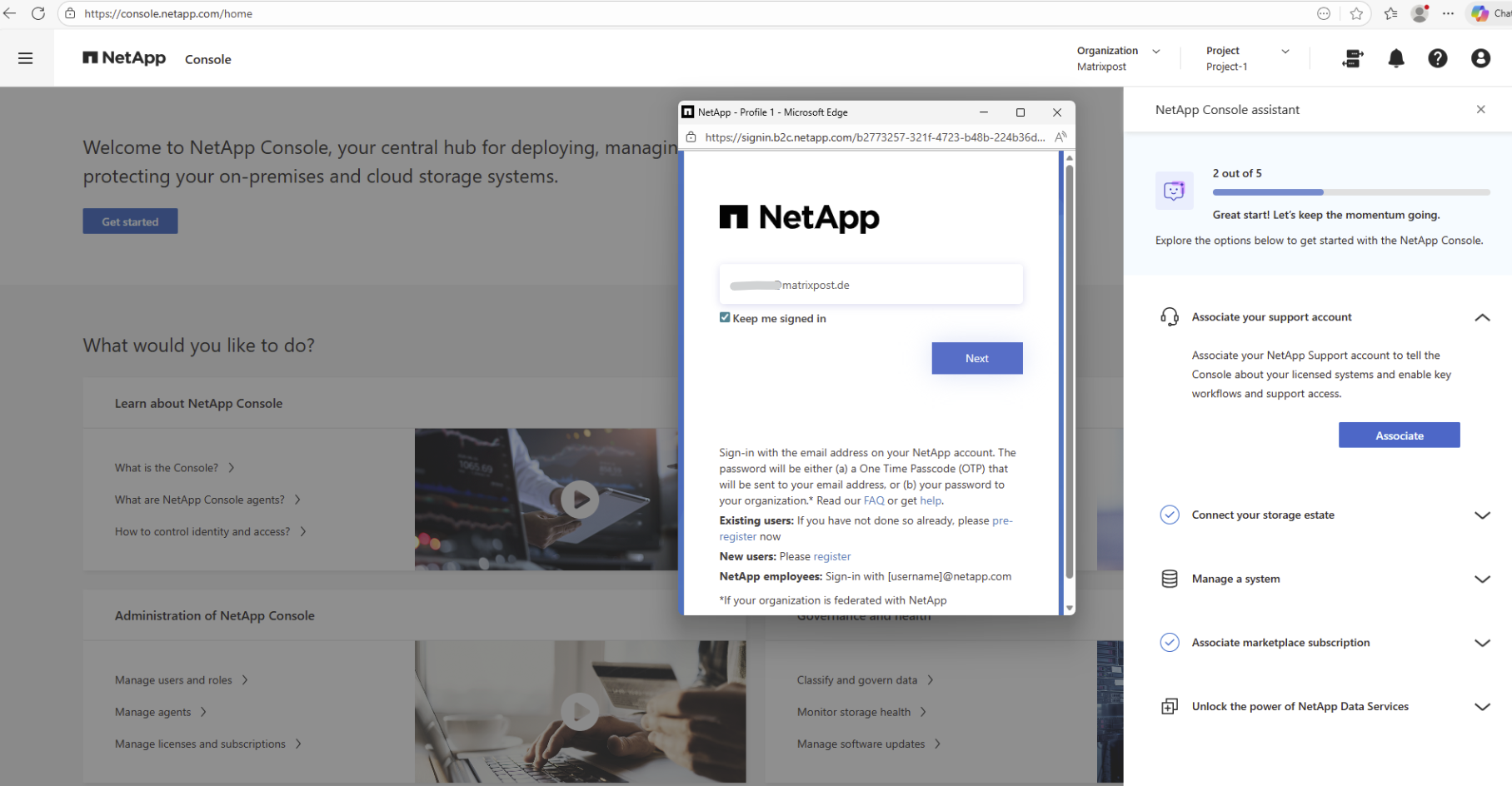The image size is (1512, 786).
Task: Uncheck the Keep me signed in checkbox
Action: tap(725, 317)
